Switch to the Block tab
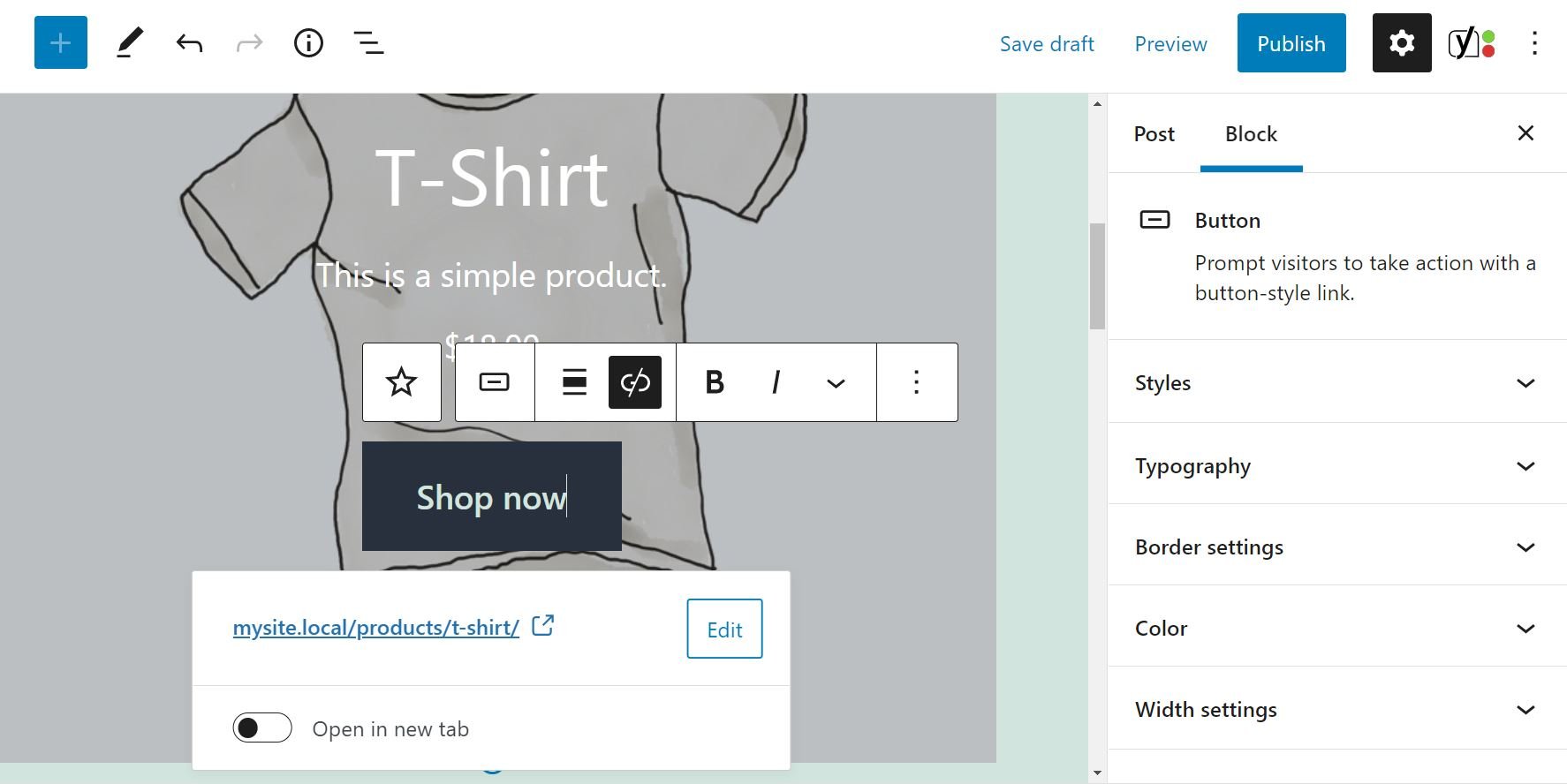The width and height of the screenshot is (1567, 784). point(1251,134)
